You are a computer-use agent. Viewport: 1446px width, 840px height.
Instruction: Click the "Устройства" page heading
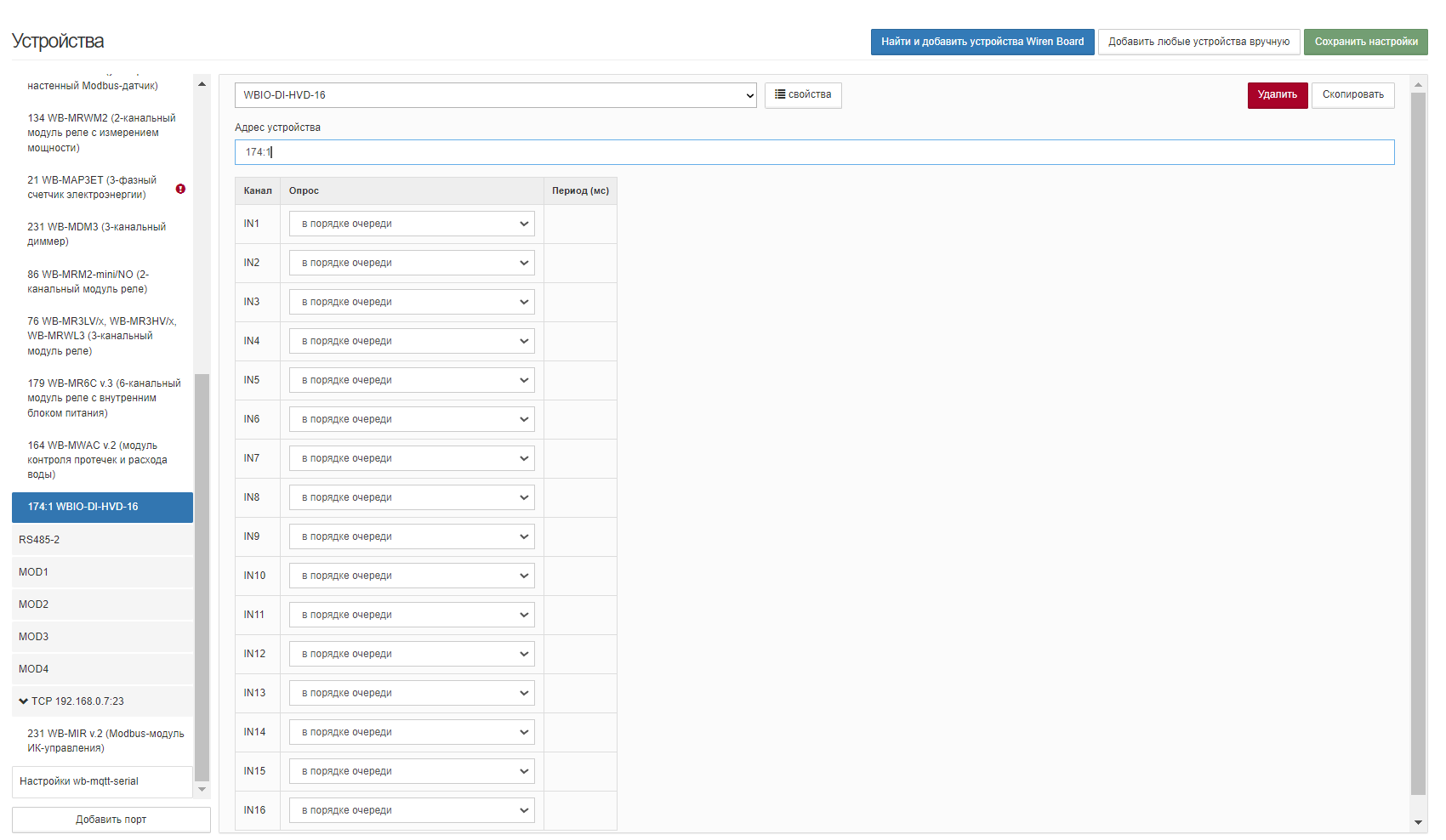click(58, 41)
